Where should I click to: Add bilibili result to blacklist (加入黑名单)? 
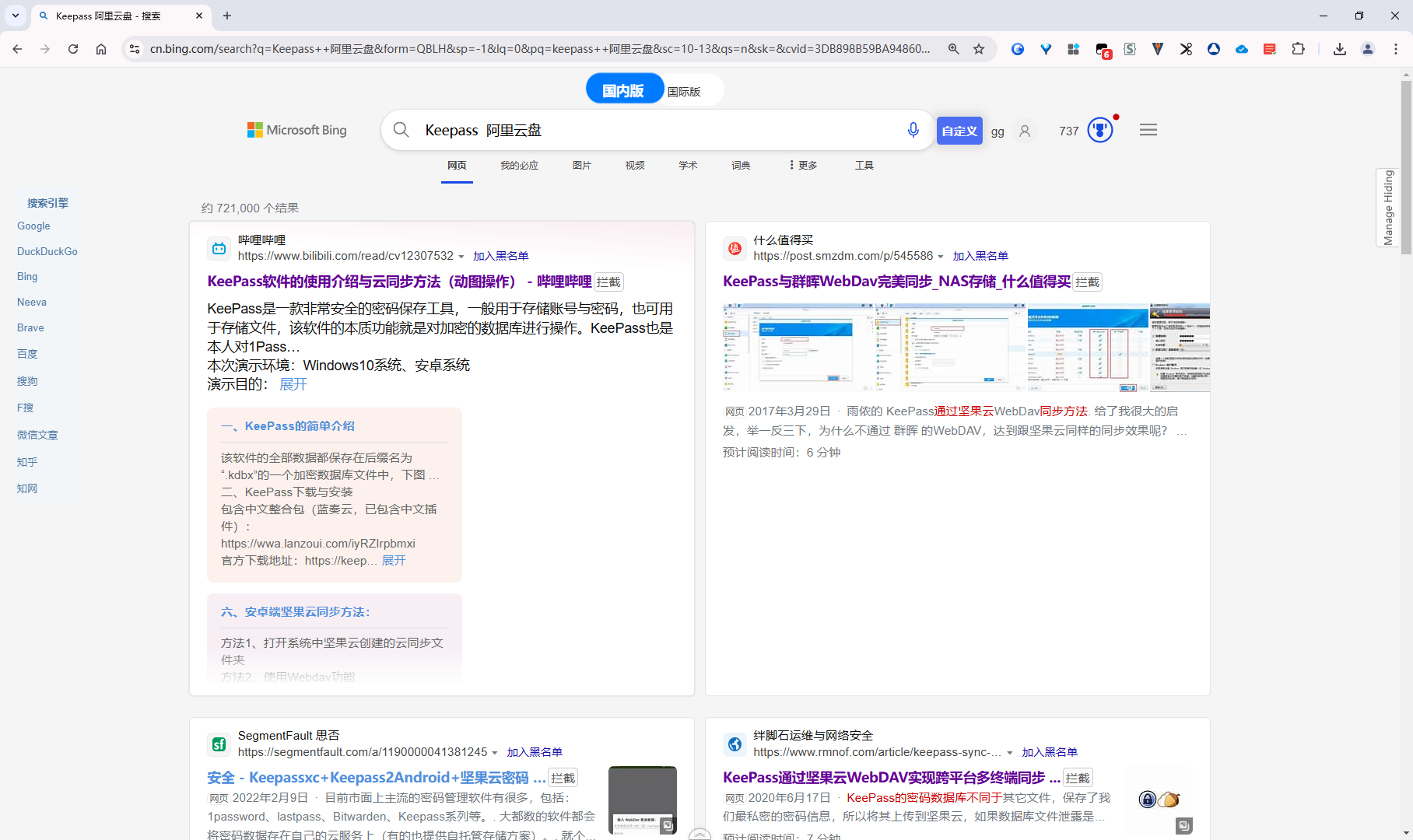(500, 256)
